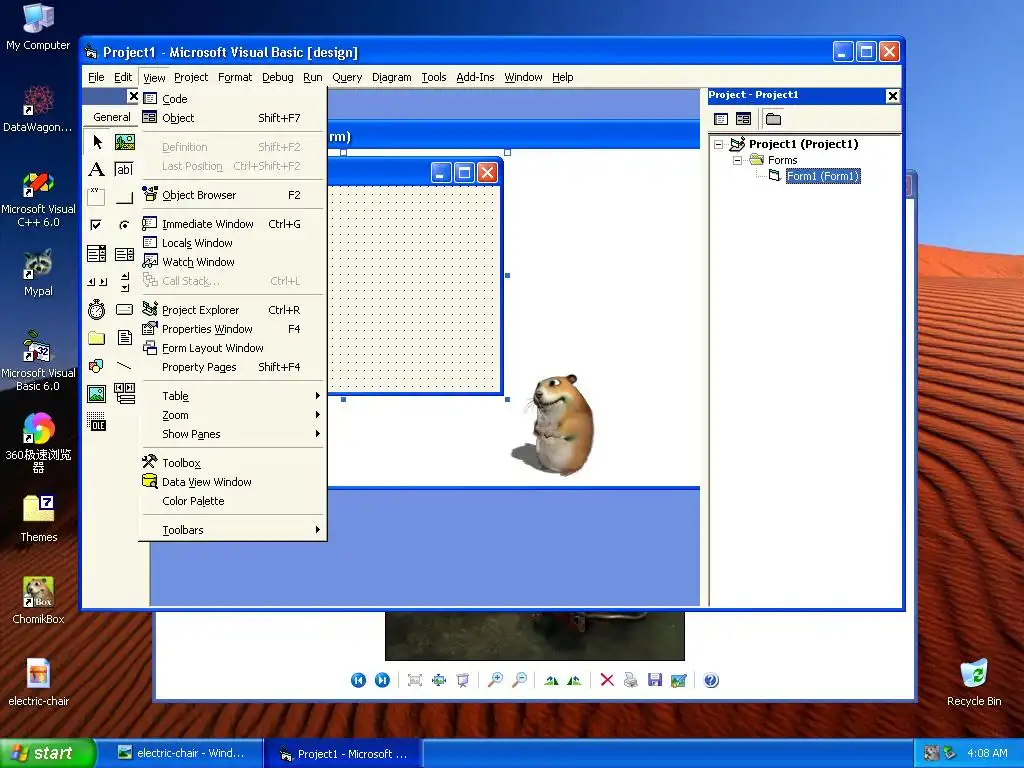Select the Label control tool

coord(97,170)
